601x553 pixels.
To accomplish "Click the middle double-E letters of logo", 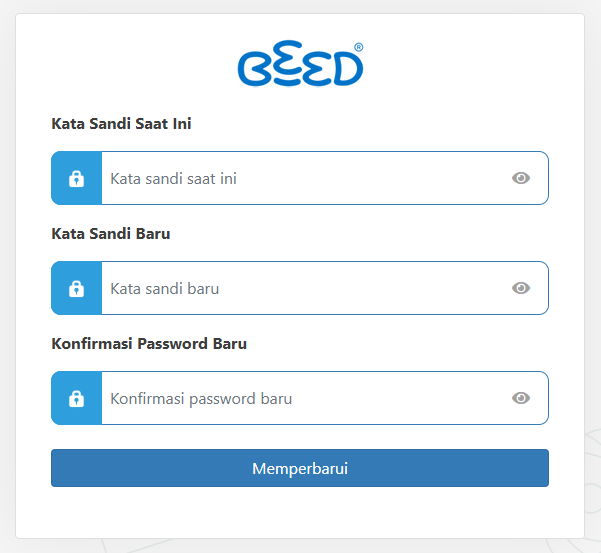I will (302, 63).
